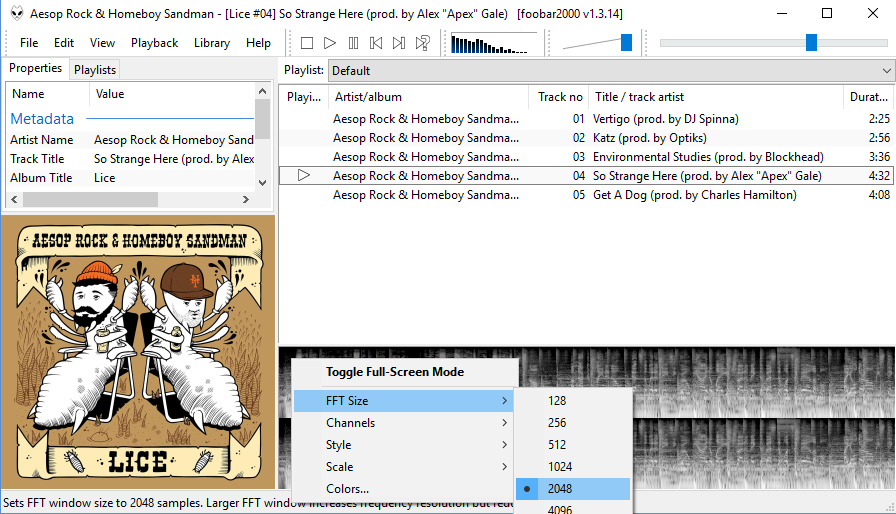The image size is (896, 514).
Task: Select track So Strange Here in playlist
Action: [x=586, y=175]
